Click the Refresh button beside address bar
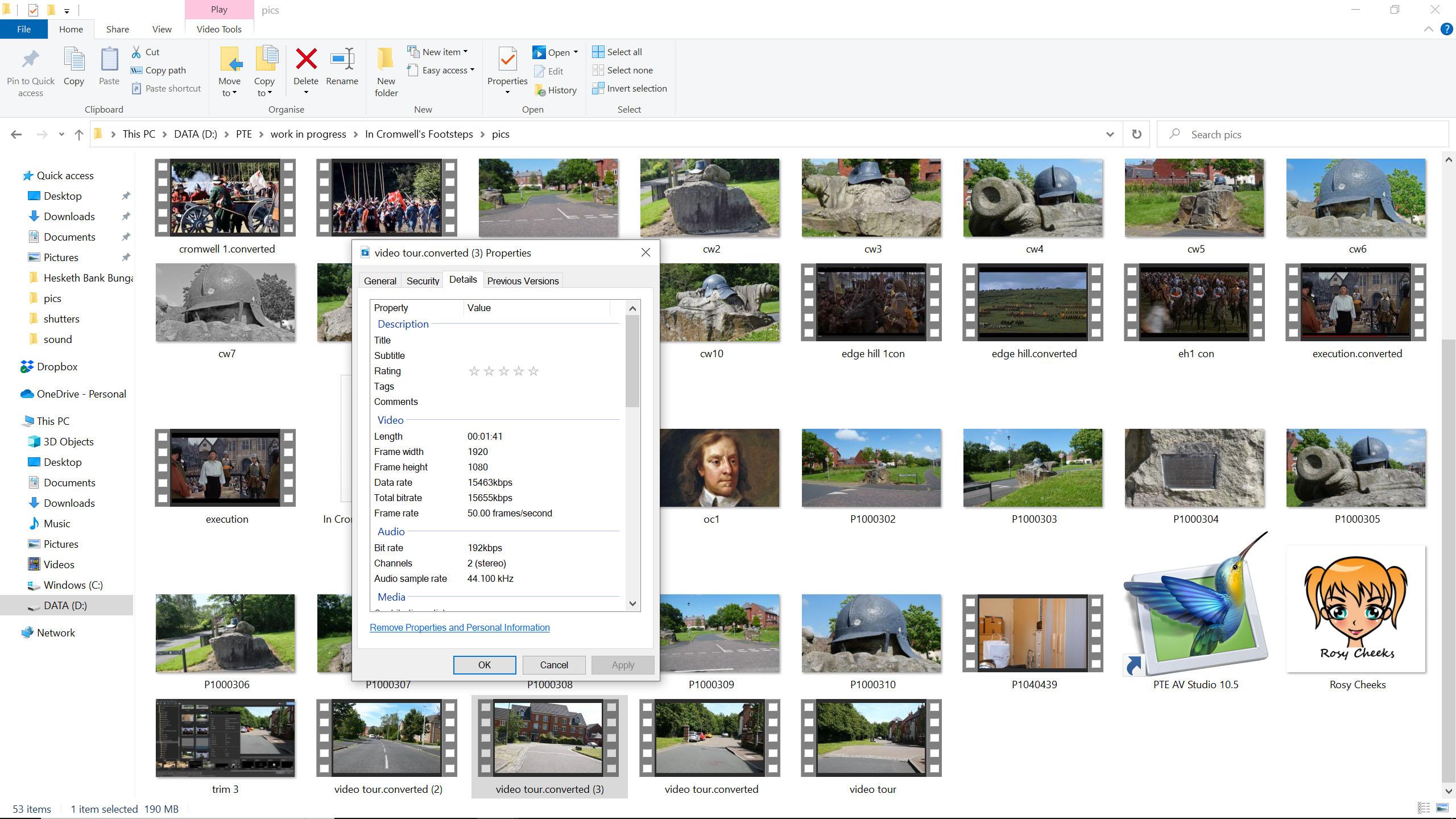Screen dimensions: 1456x819 [1136, 134]
